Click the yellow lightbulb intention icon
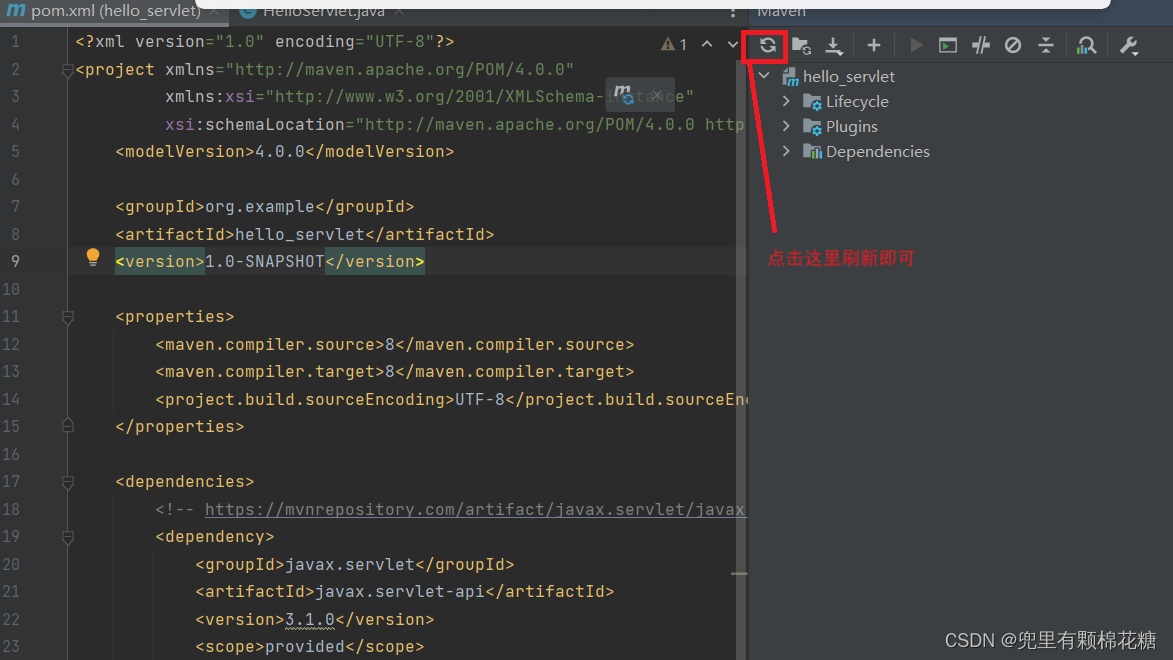The width and height of the screenshot is (1173, 660). (x=93, y=257)
